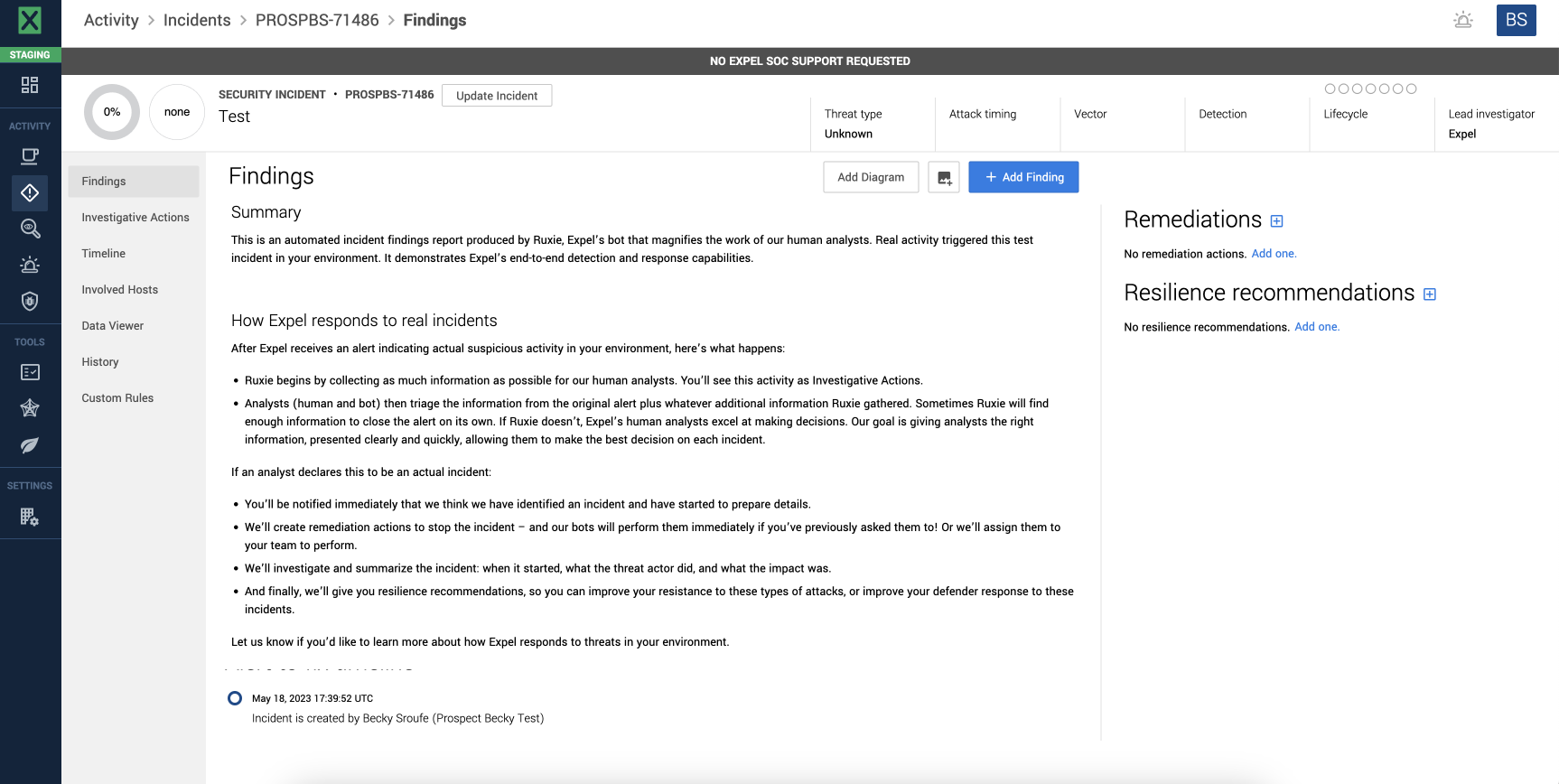Image resolution: width=1559 pixels, height=784 pixels.
Task: Open the checklist tool icon
Action: (x=30, y=372)
